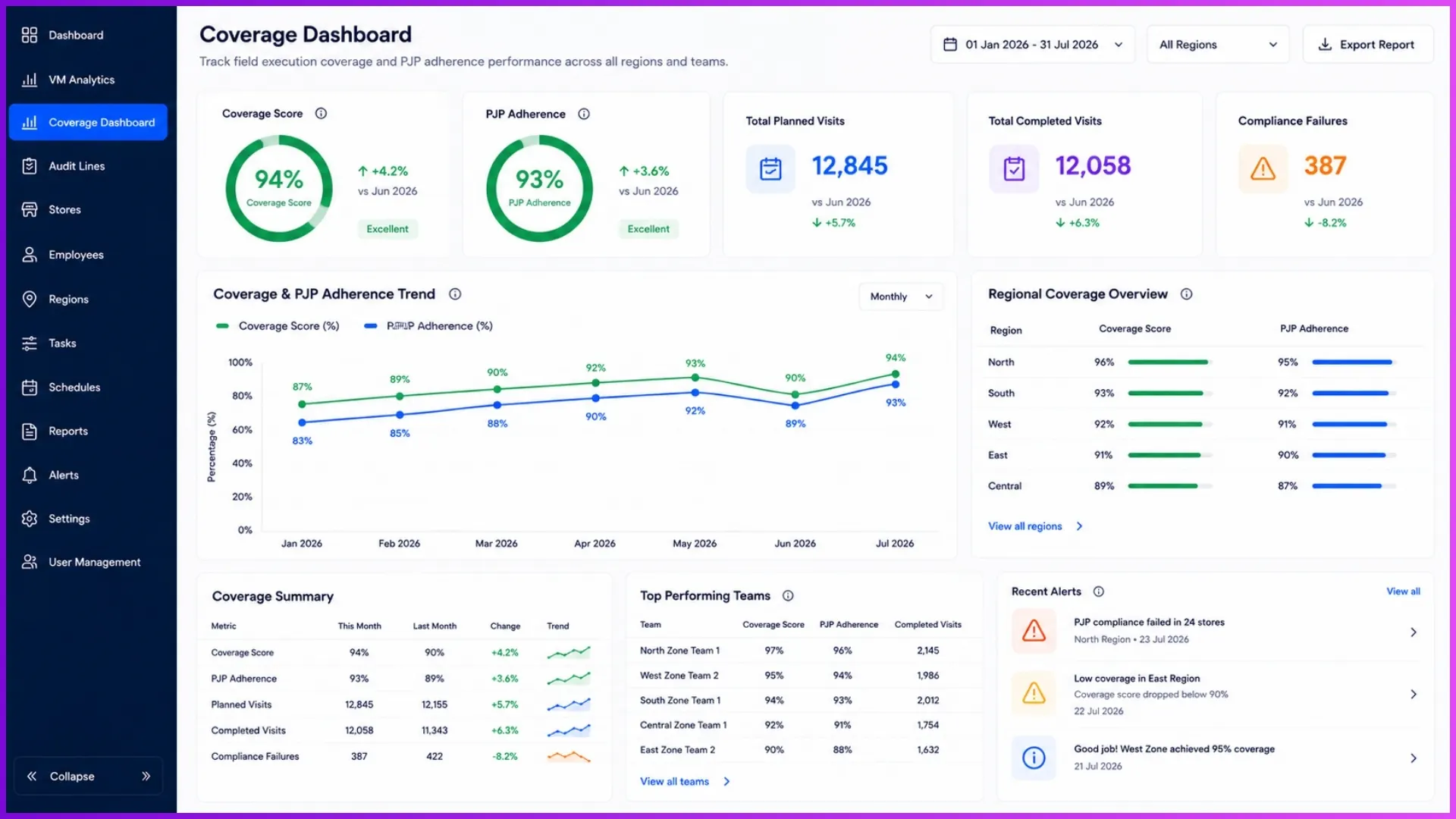Click the Jul 2026 94% point on chart
The image size is (1456, 819).
tap(896, 374)
